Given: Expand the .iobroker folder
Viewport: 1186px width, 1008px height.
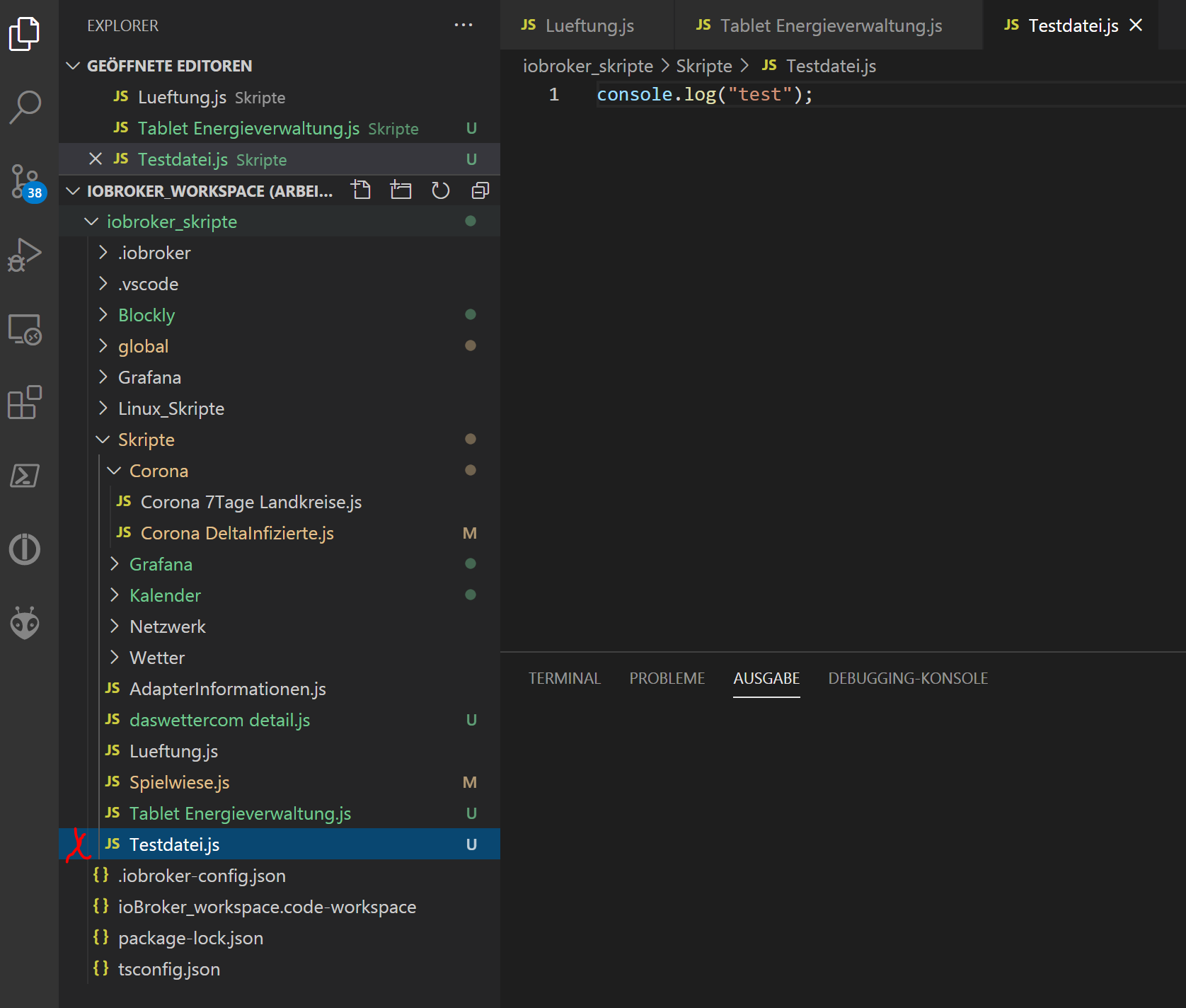Looking at the screenshot, I should point(104,253).
